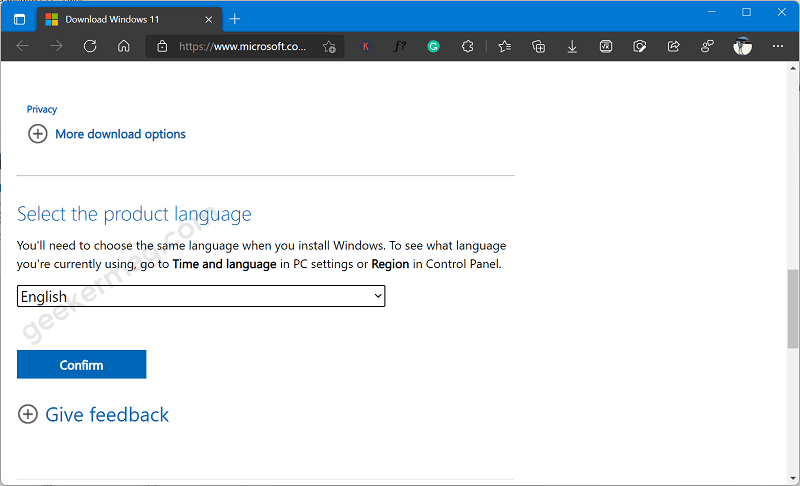
Task: Go back to previous page
Action: point(22,46)
